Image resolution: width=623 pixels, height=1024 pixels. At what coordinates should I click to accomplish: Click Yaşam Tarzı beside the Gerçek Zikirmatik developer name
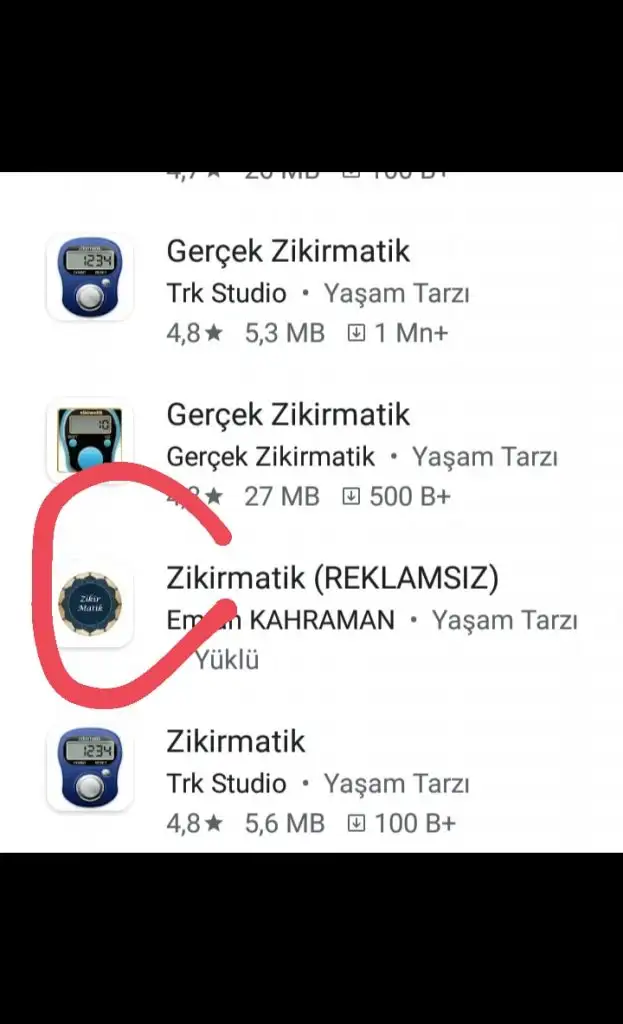click(x=485, y=457)
